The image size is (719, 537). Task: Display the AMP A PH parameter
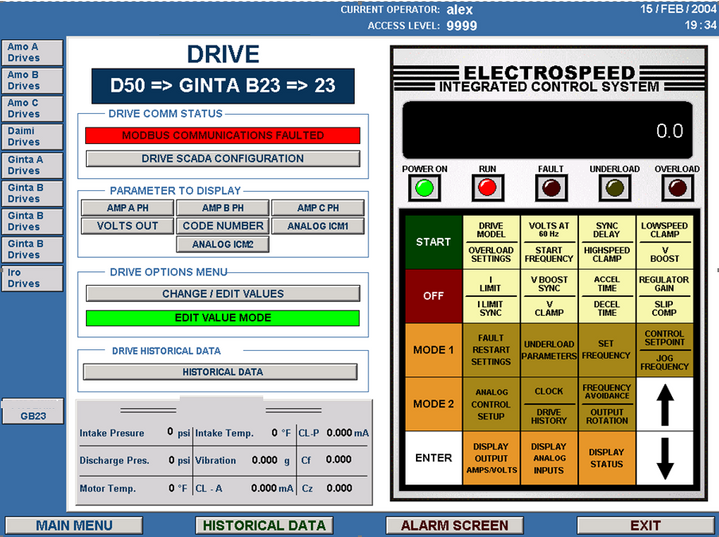tap(127, 208)
